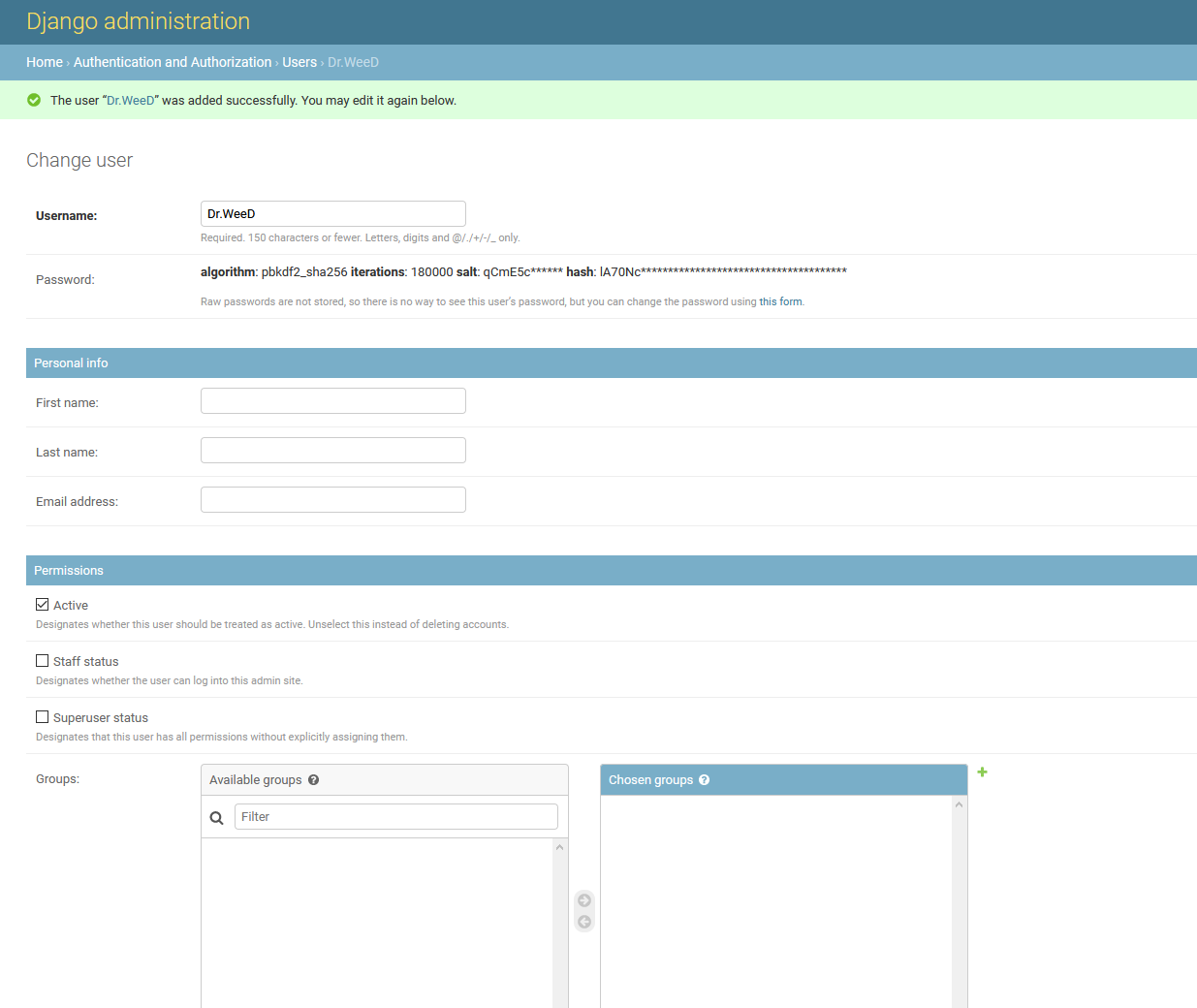This screenshot has height=1008, width=1197.
Task: Click the Permissions section header
Action: pos(612,571)
